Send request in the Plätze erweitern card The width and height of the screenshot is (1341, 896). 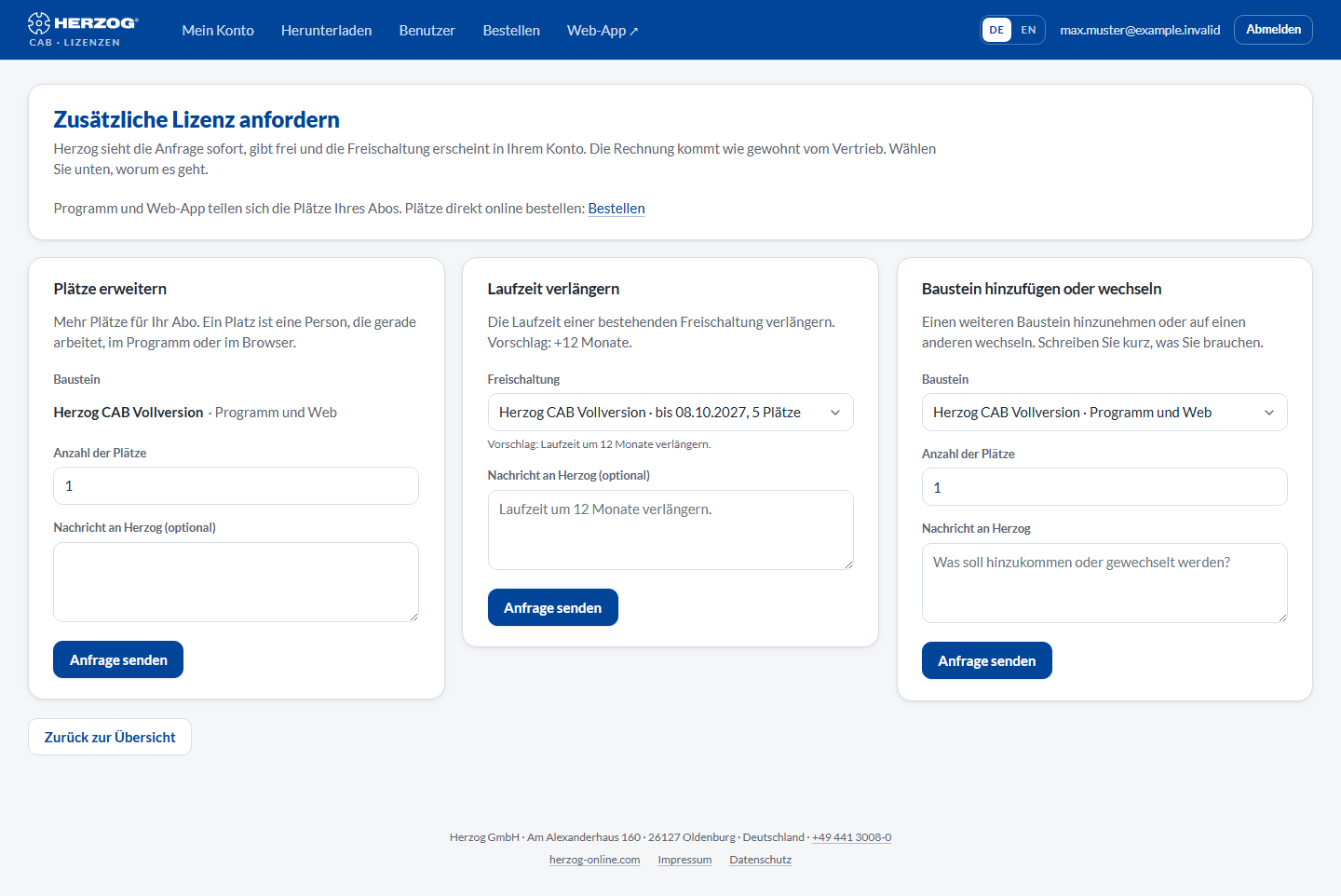pyautogui.click(x=118, y=659)
